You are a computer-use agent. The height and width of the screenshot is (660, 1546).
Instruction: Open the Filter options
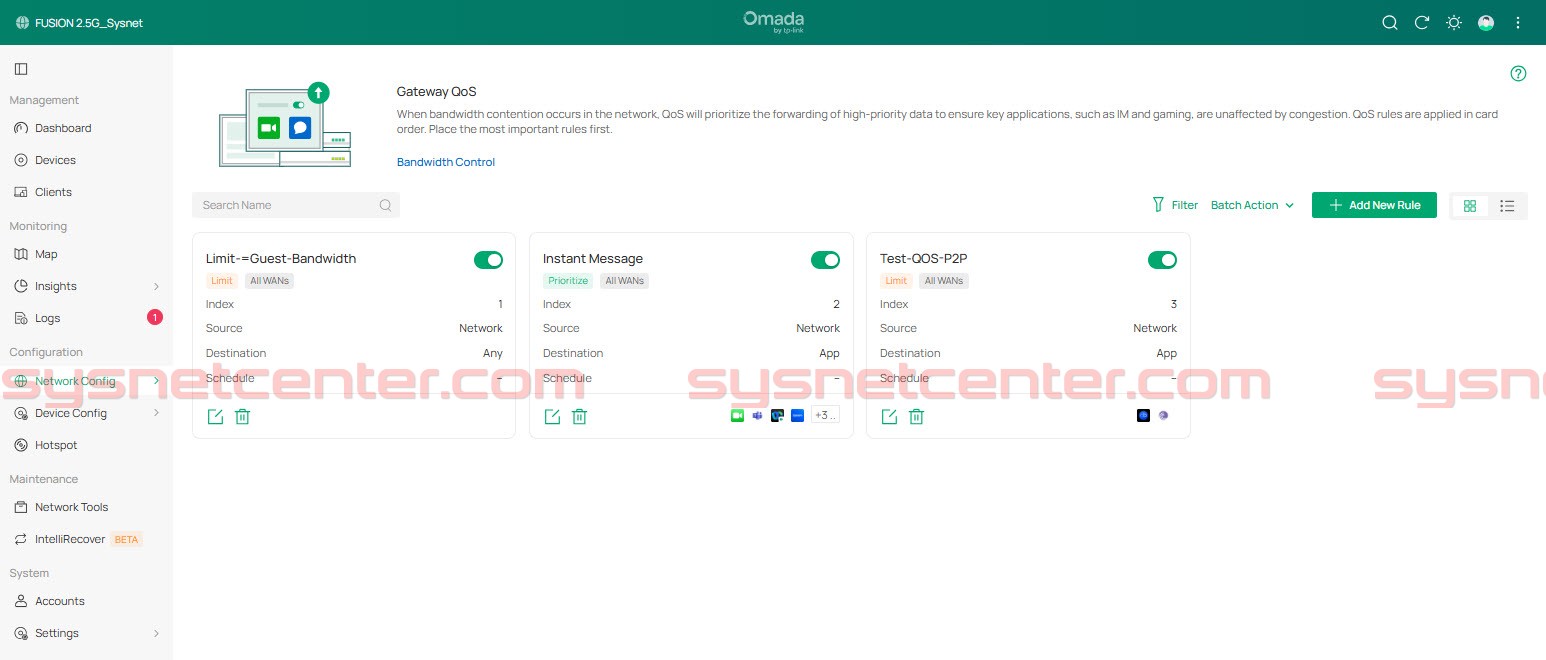[x=1175, y=205]
